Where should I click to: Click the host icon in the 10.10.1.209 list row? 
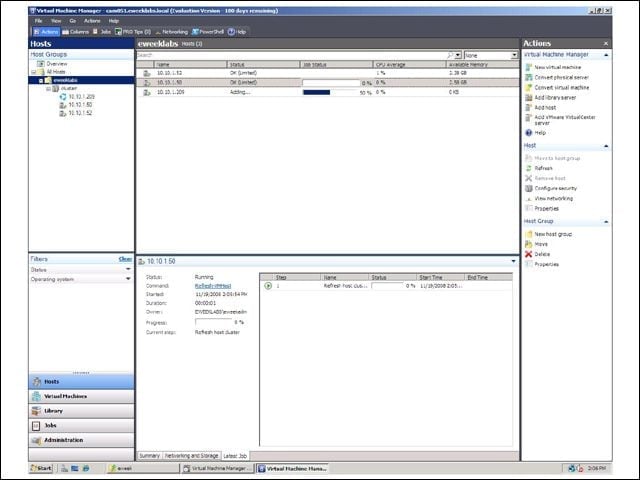pos(147,93)
